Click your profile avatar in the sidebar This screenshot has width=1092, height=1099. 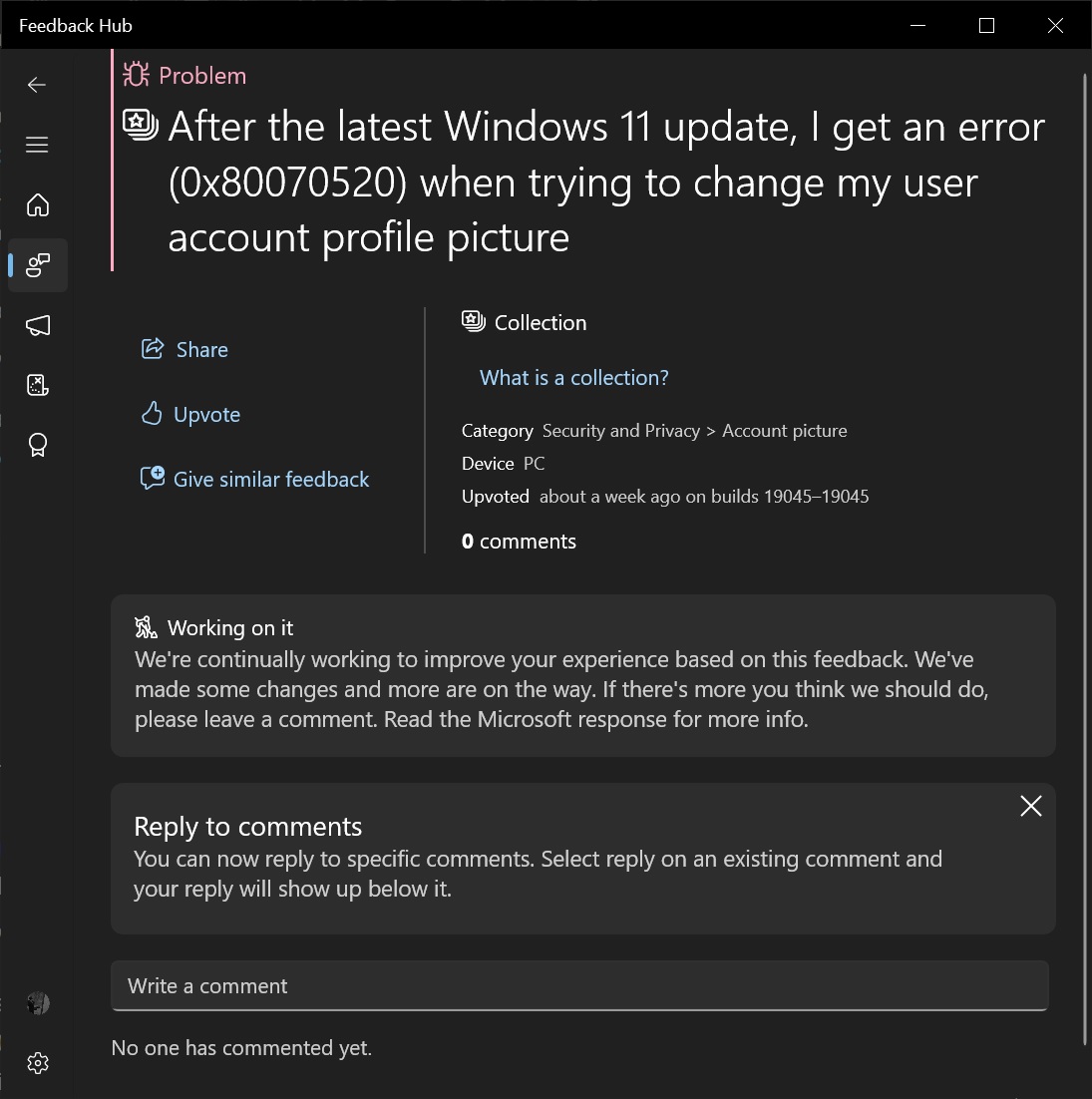37,1003
